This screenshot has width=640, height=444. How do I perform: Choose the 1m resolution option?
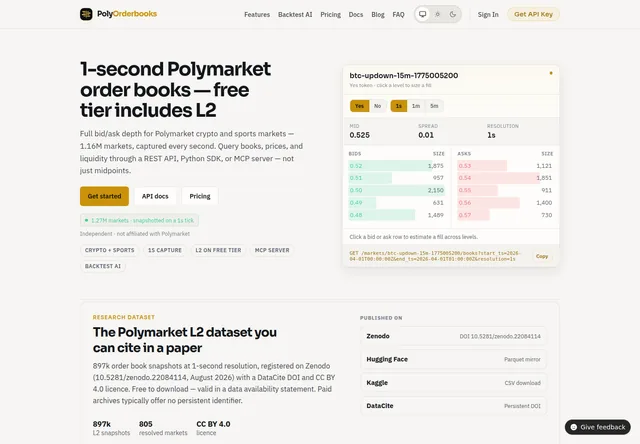(416, 106)
